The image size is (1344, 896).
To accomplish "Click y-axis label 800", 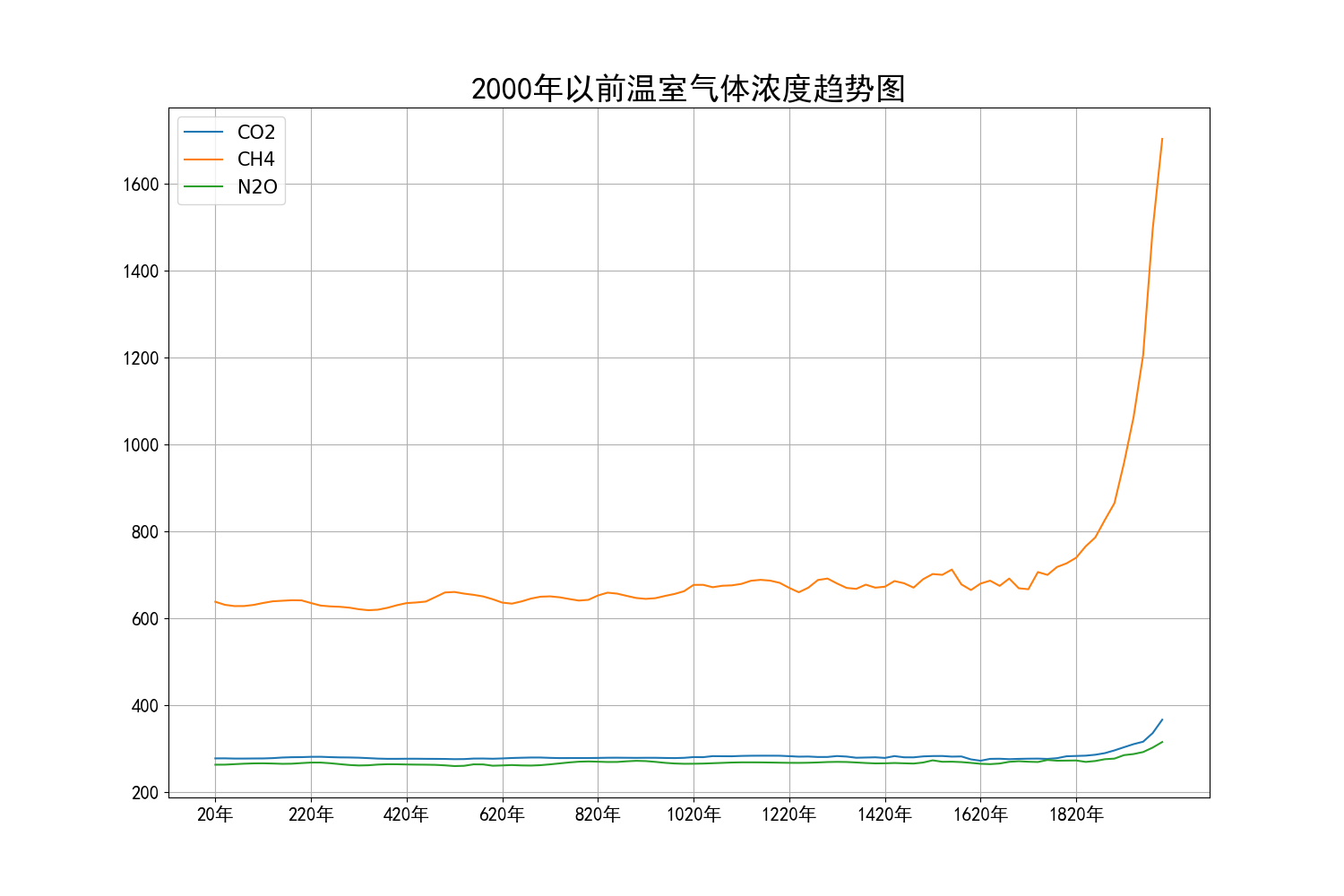I will pyautogui.click(x=145, y=532).
